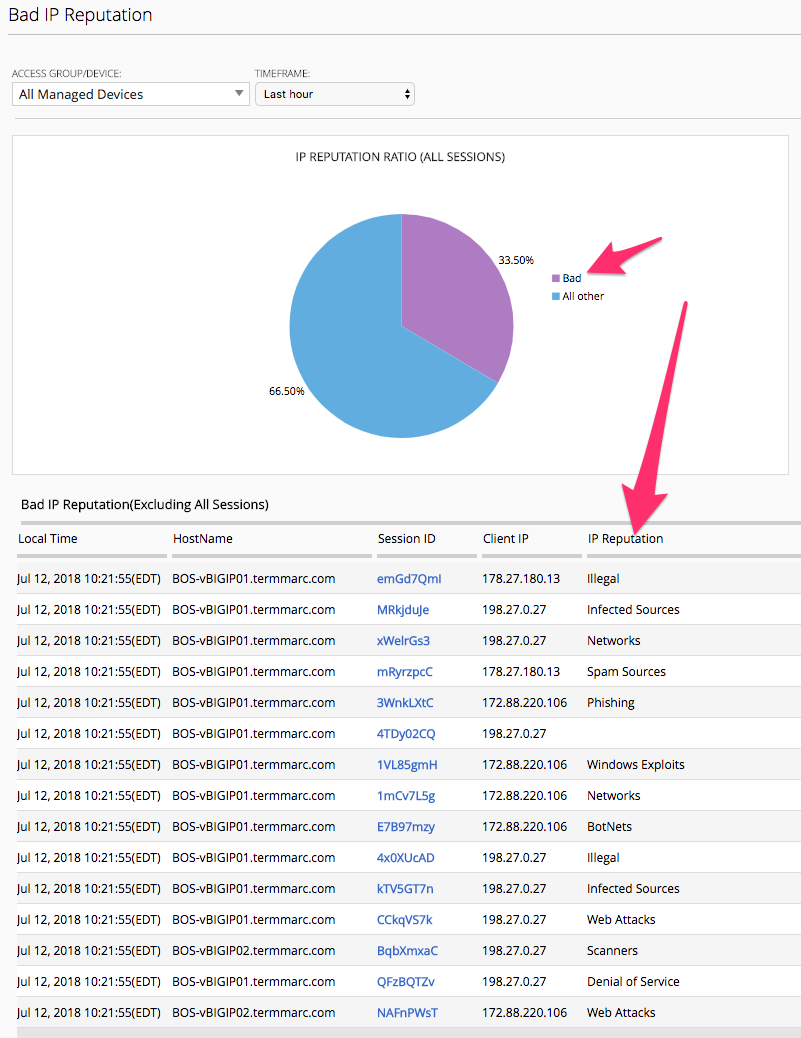Click the purple Bad legend swatch
Viewport: 801px width, 1038px height.
pyautogui.click(x=556, y=278)
